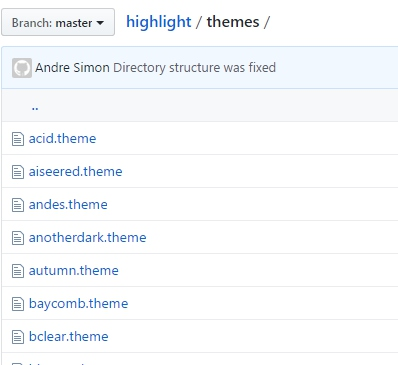Click the file icon beside bclear.theme
Image resolution: width=398 pixels, height=365 pixels.
tap(18, 337)
